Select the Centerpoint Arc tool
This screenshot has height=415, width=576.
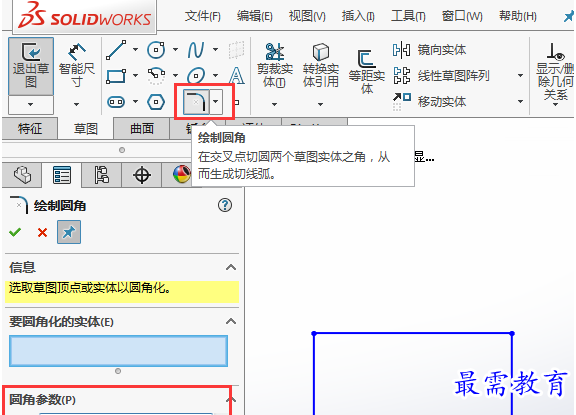156,76
